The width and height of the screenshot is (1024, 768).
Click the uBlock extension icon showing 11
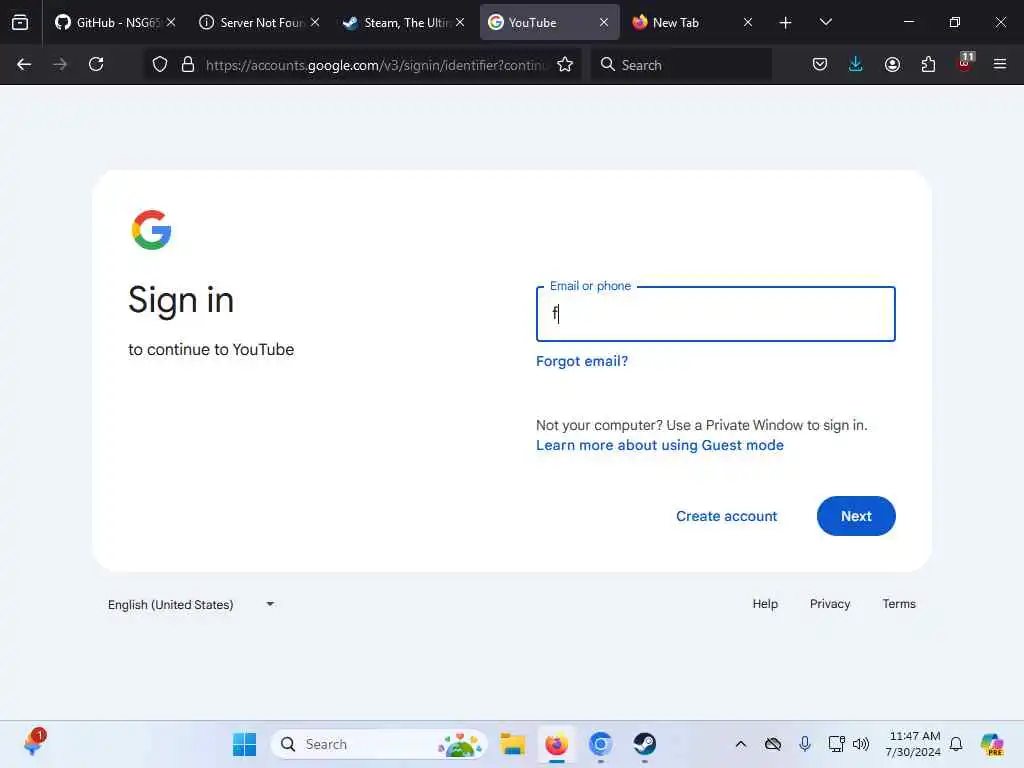[x=965, y=63]
